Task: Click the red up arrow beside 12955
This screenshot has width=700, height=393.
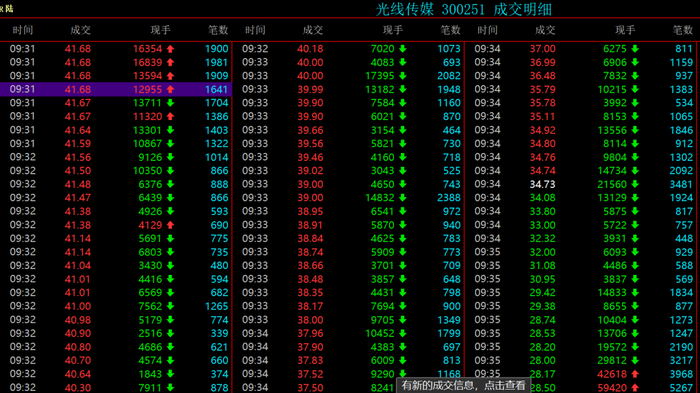Action: pos(171,89)
